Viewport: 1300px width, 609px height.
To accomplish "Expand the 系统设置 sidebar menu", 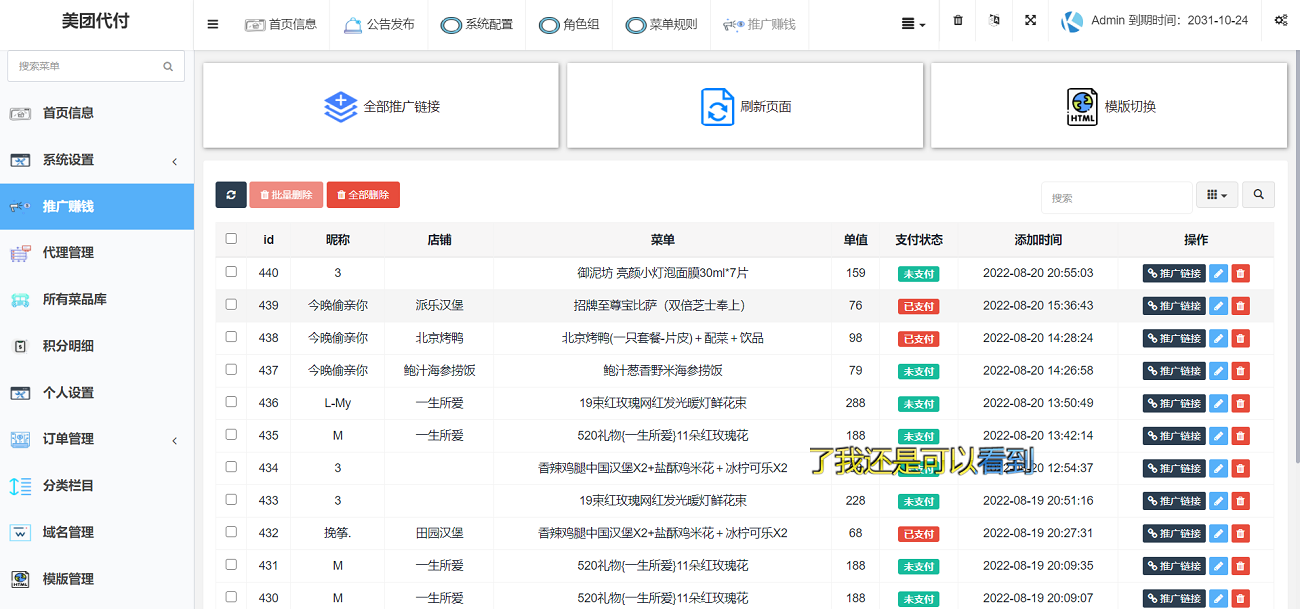I will (x=97, y=160).
